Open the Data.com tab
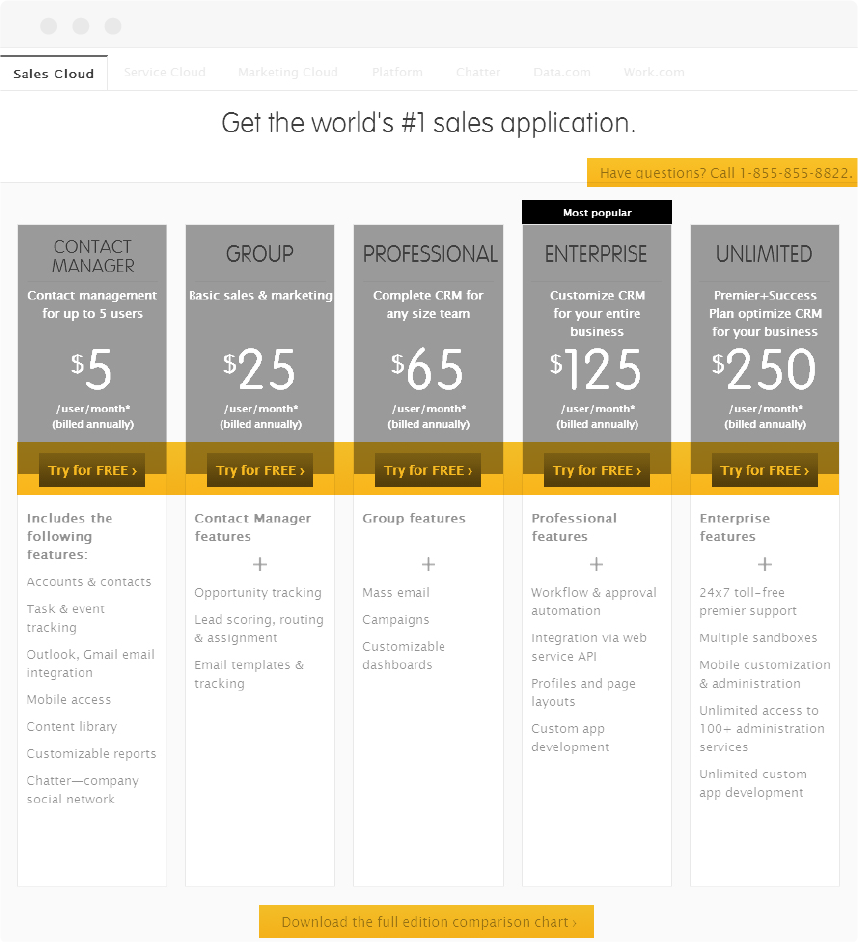The height and width of the screenshot is (944, 858). coord(561,71)
